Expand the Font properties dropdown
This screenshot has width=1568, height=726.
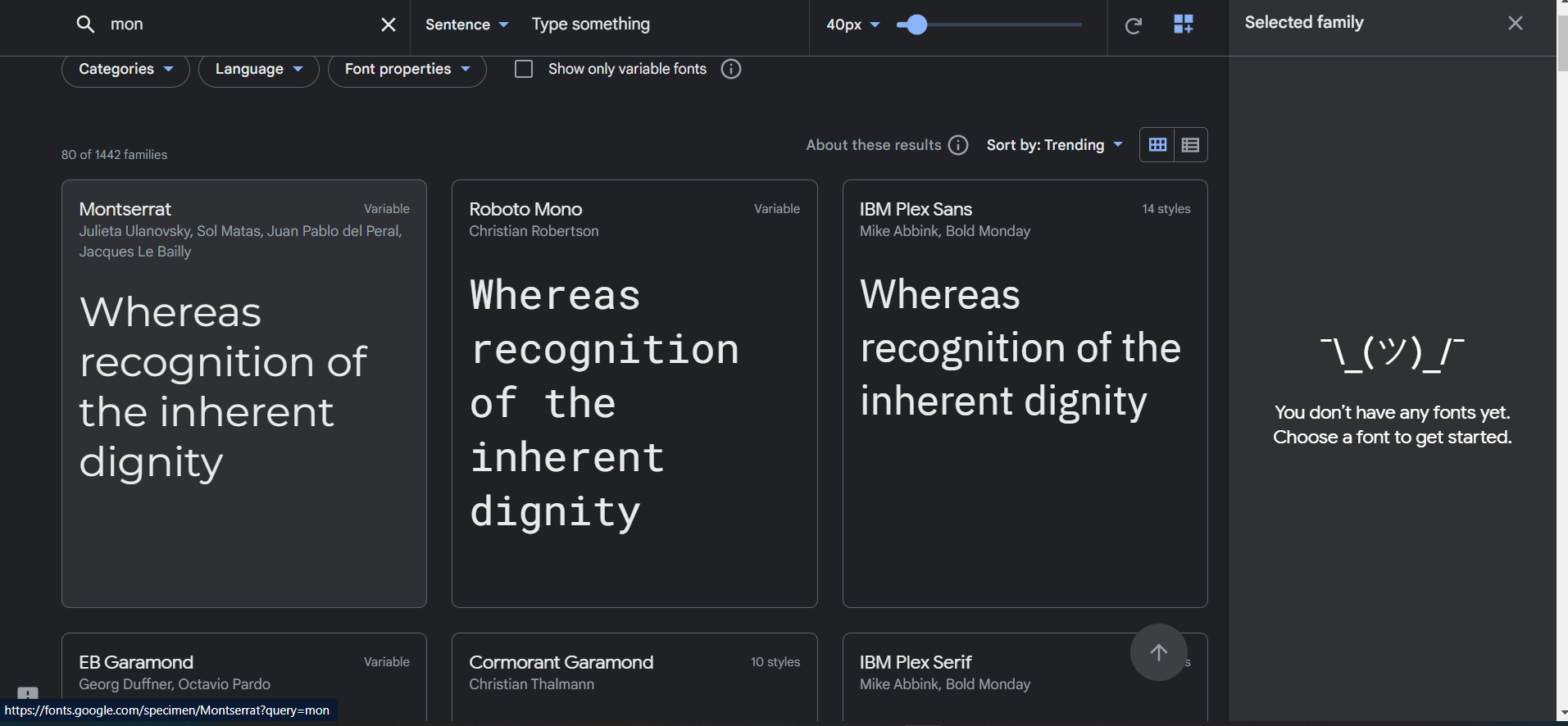(407, 69)
